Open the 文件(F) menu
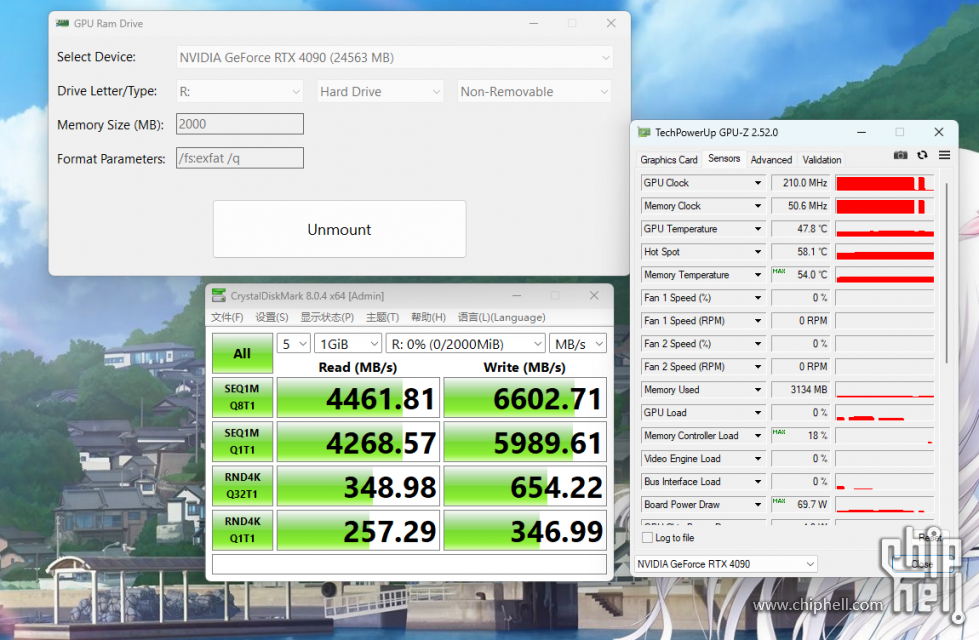979x640 pixels. (x=227, y=317)
